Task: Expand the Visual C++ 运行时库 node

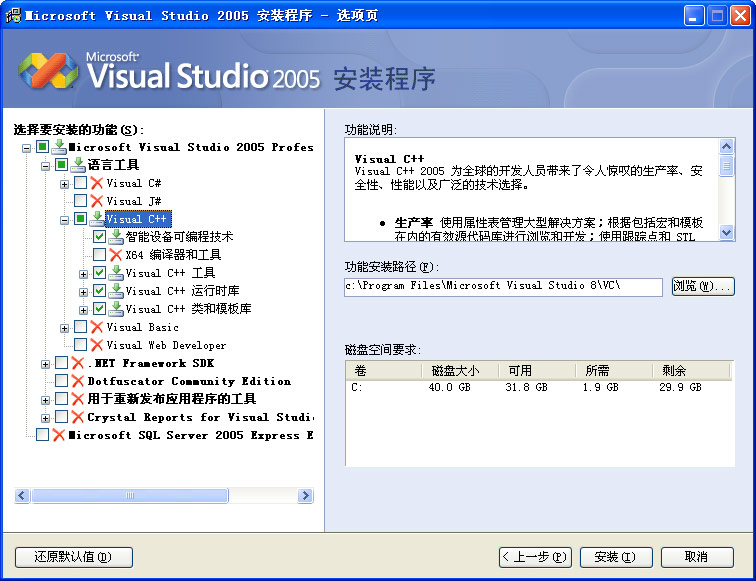Action: click(x=83, y=292)
